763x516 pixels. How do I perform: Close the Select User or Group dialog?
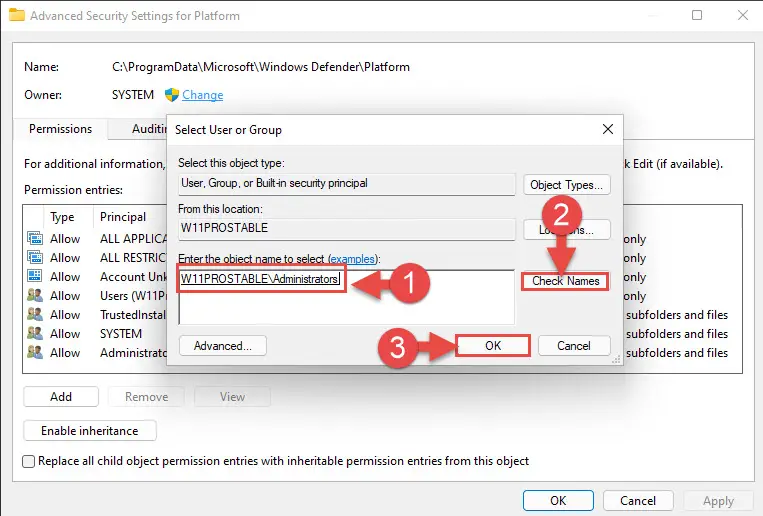[608, 129]
